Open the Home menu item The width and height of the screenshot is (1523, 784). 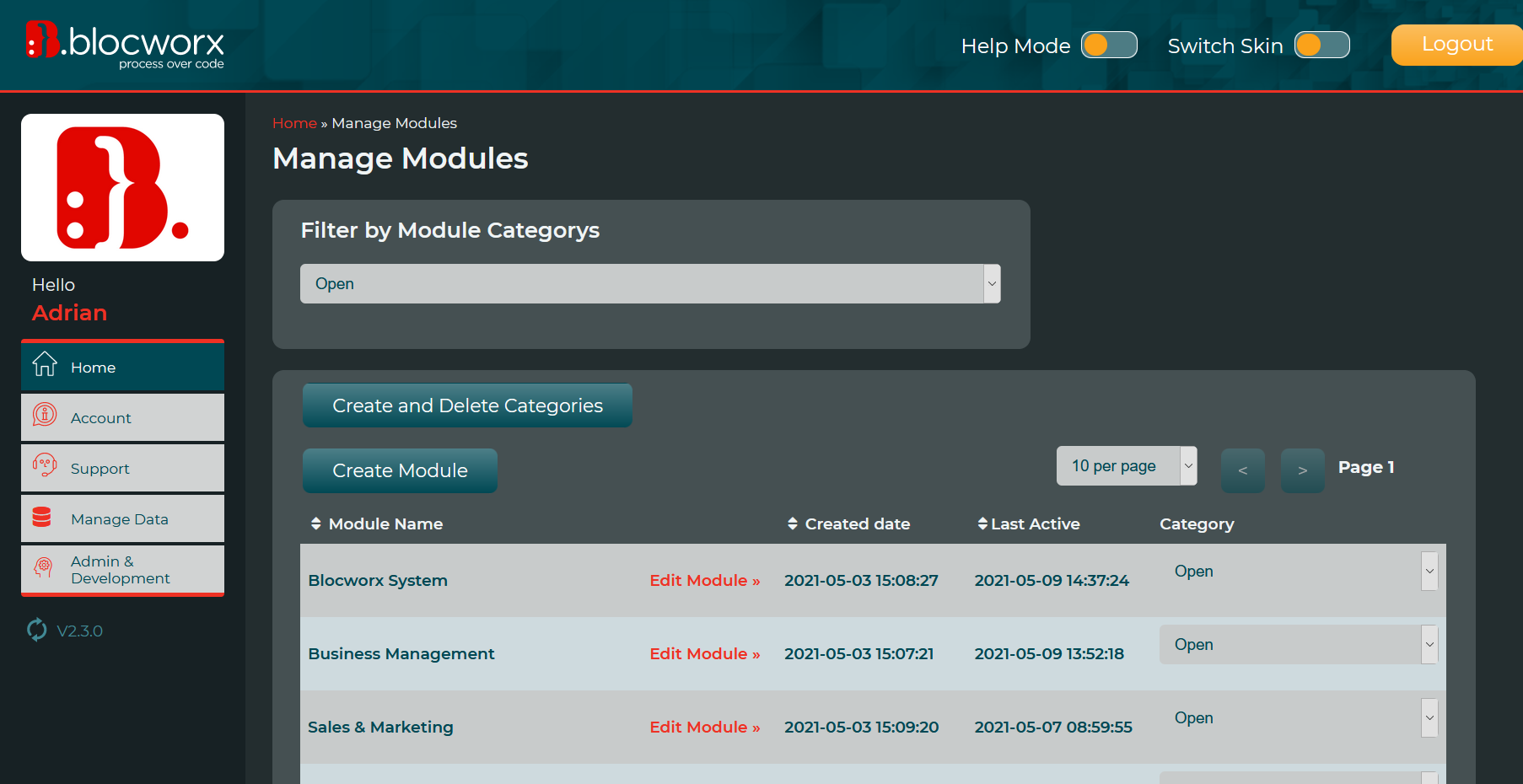[x=122, y=367]
